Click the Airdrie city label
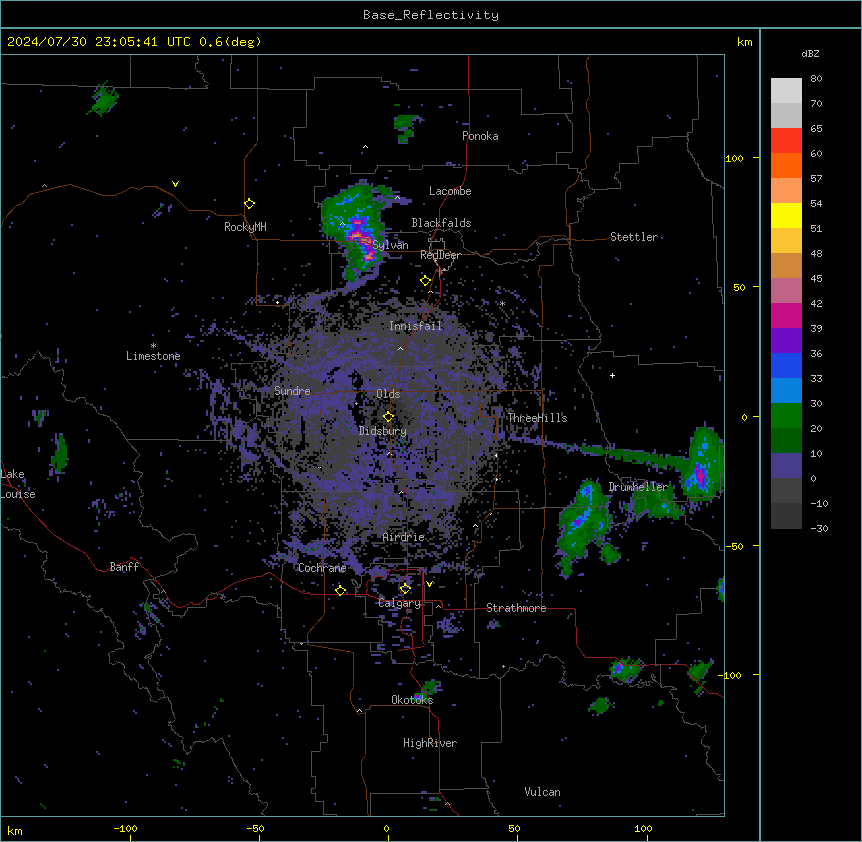This screenshot has width=862, height=842. coord(404,537)
